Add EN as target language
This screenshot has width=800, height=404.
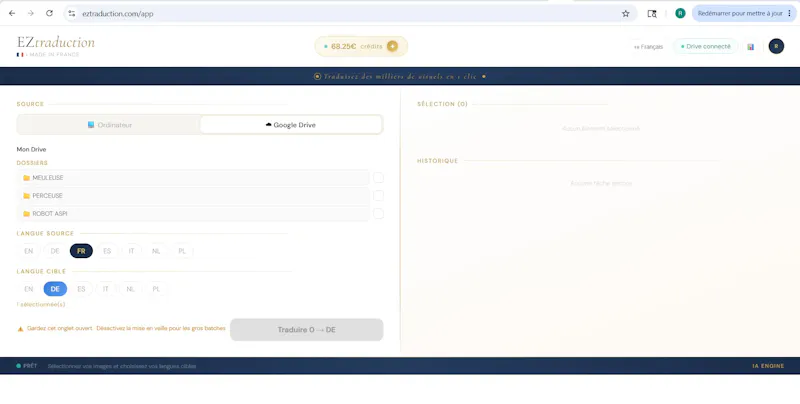pyautogui.click(x=29, y=289)
